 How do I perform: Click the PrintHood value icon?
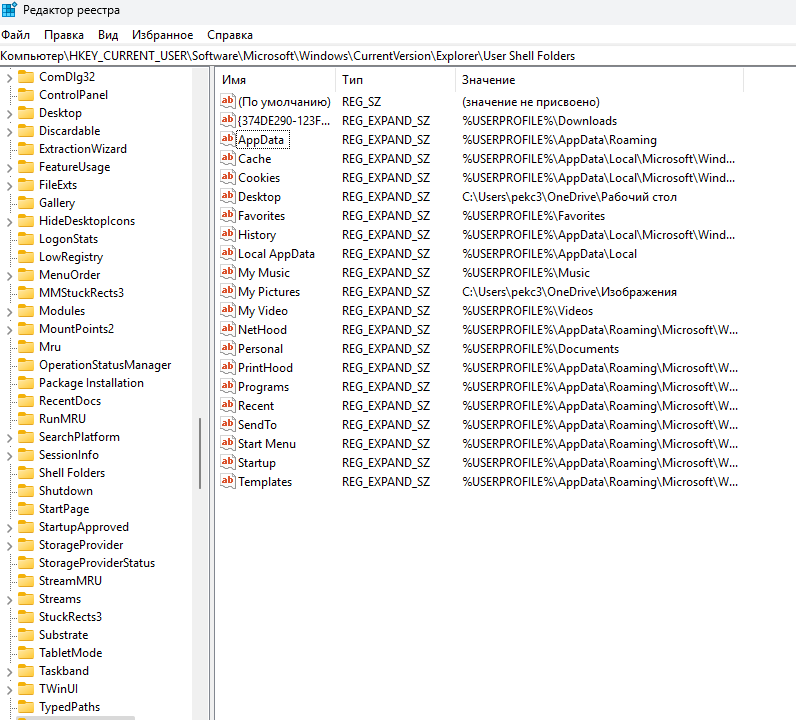tap(227, 367)
